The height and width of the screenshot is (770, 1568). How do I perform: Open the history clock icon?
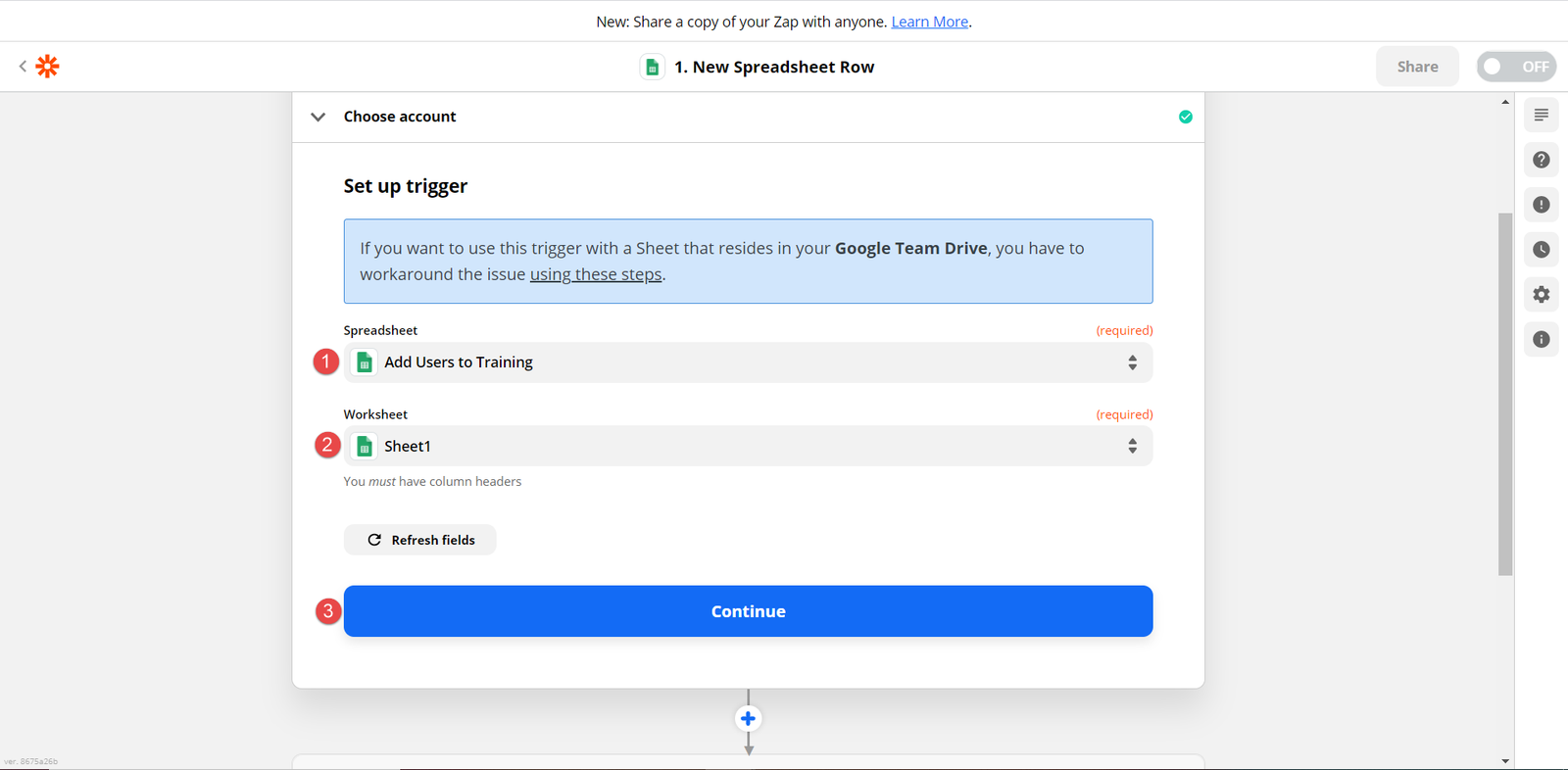coord(1541,250)
